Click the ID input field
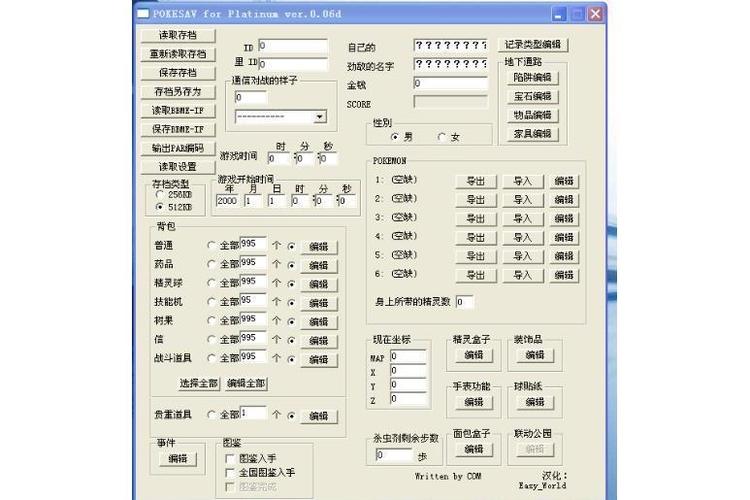The width and height of the screenshot is (750, 500). coord(293,46)
